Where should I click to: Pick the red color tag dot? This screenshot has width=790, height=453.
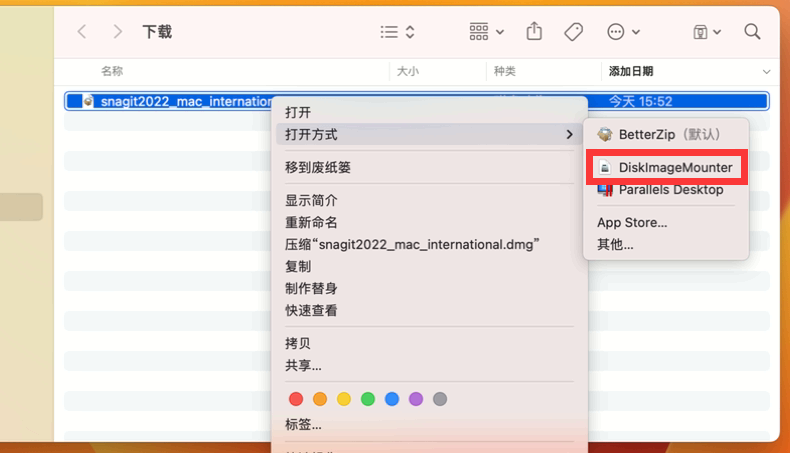coord(296,399)
